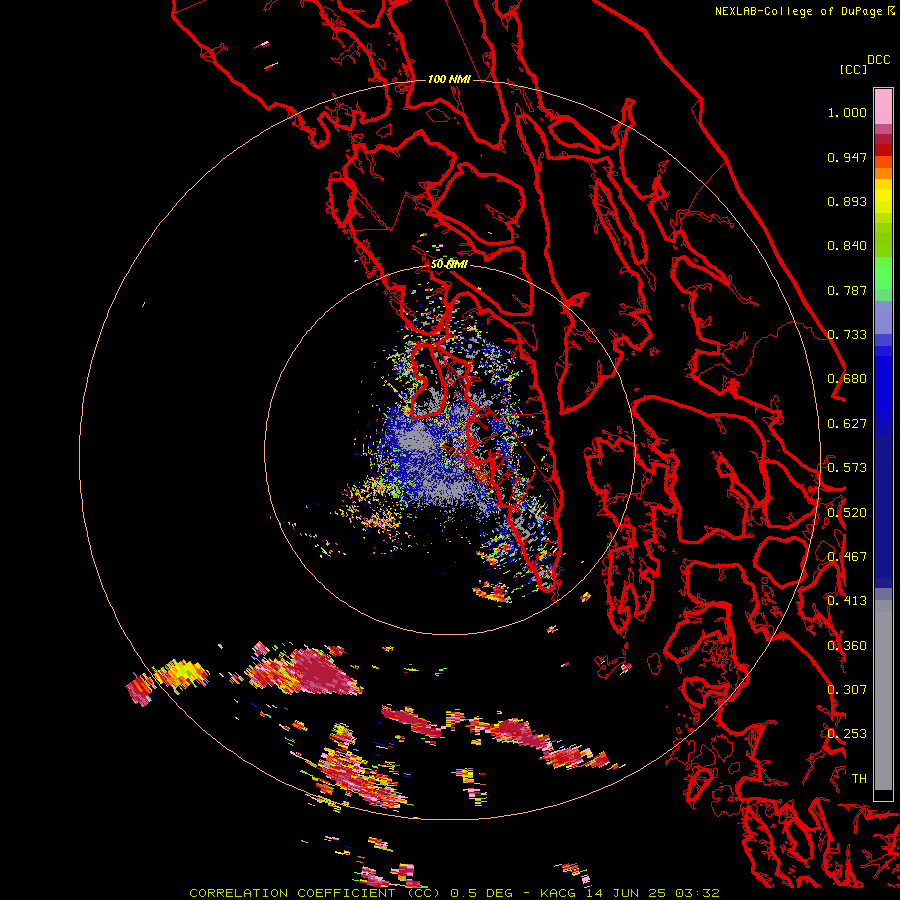
Task: Select the 0.680 color scale value
Action: pos(847,379)
